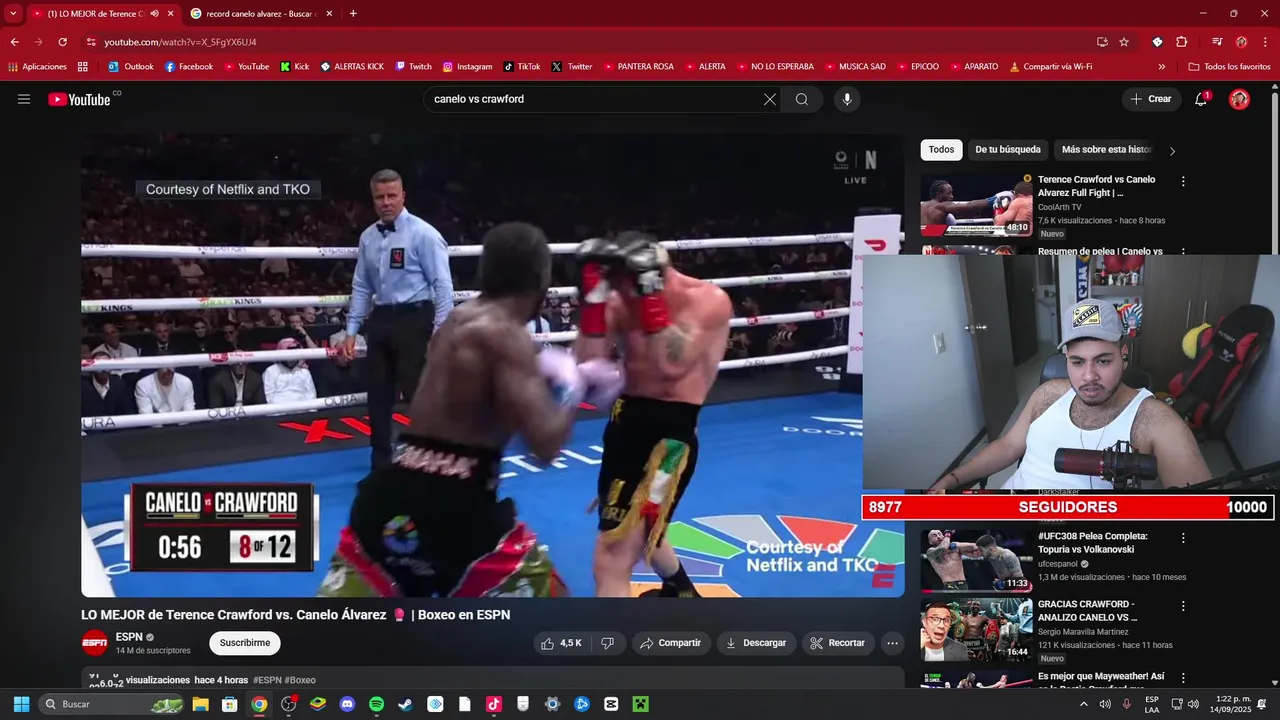
Task: Mute the tab via speaker icon
Action: point(154,13)
